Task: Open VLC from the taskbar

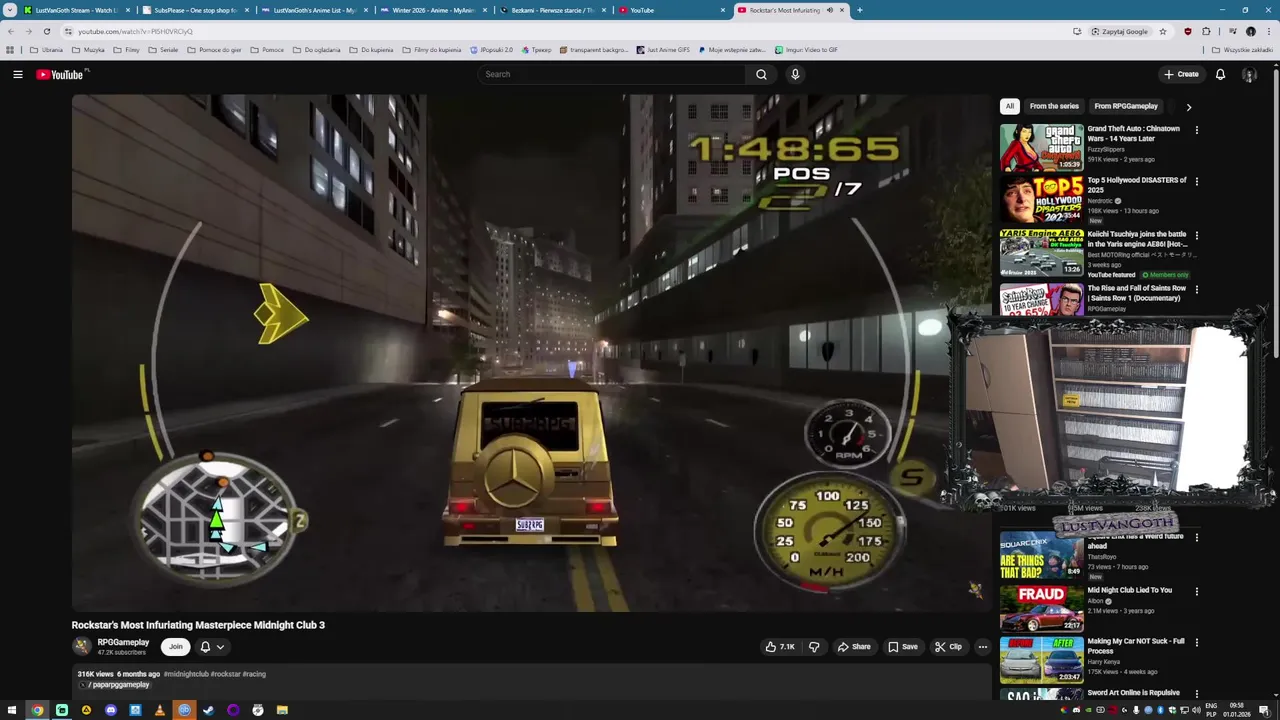Action: pos(159,710)
